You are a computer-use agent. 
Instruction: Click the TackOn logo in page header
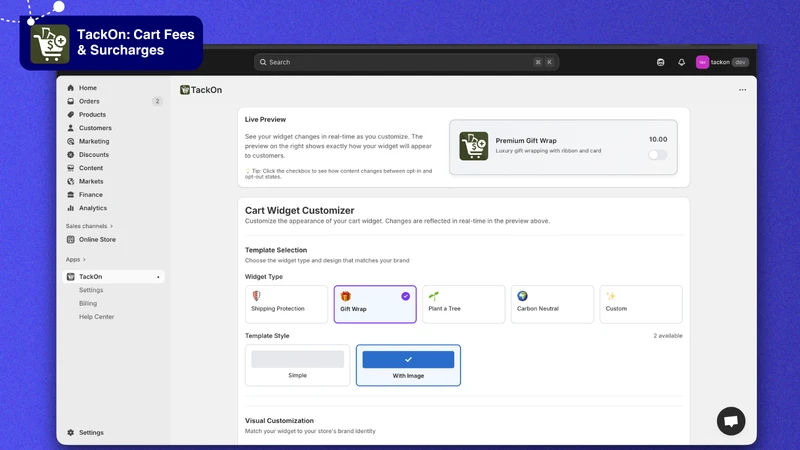click(185, 90)
